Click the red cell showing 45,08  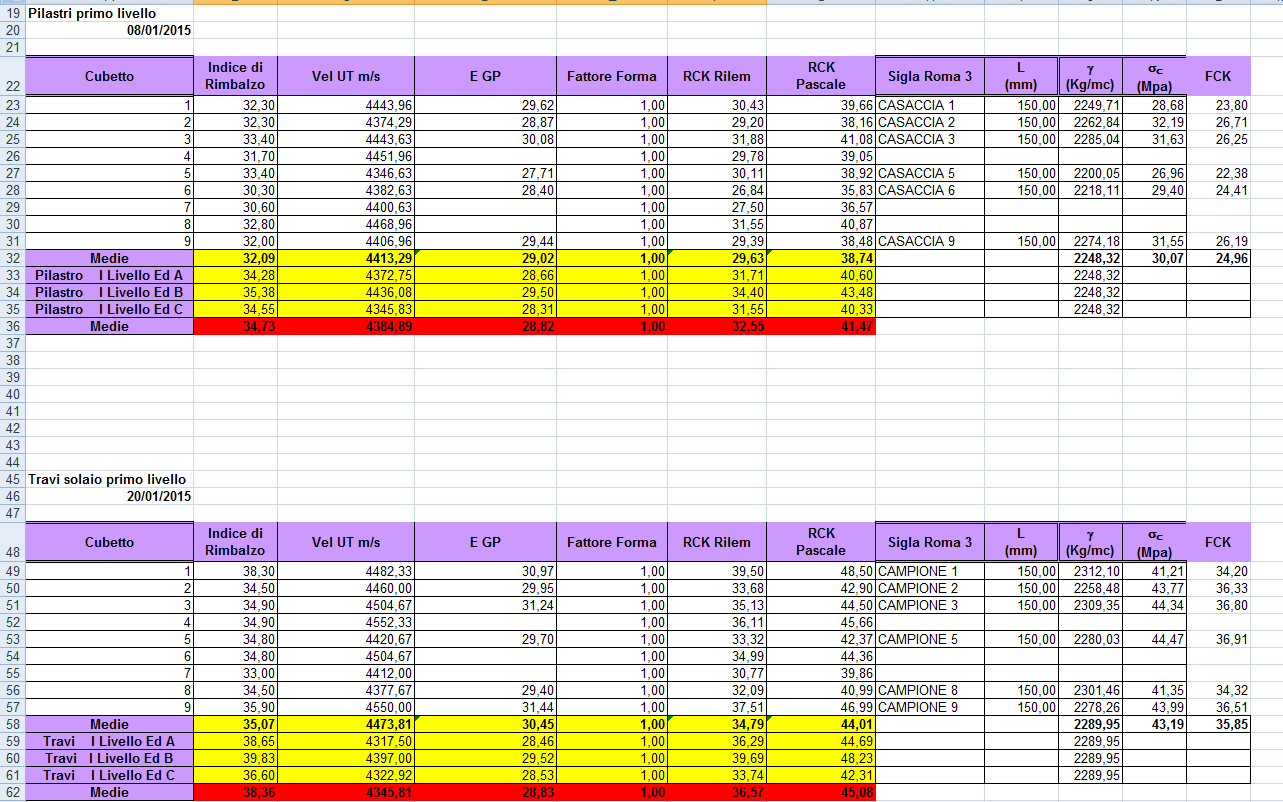[821, 792]
